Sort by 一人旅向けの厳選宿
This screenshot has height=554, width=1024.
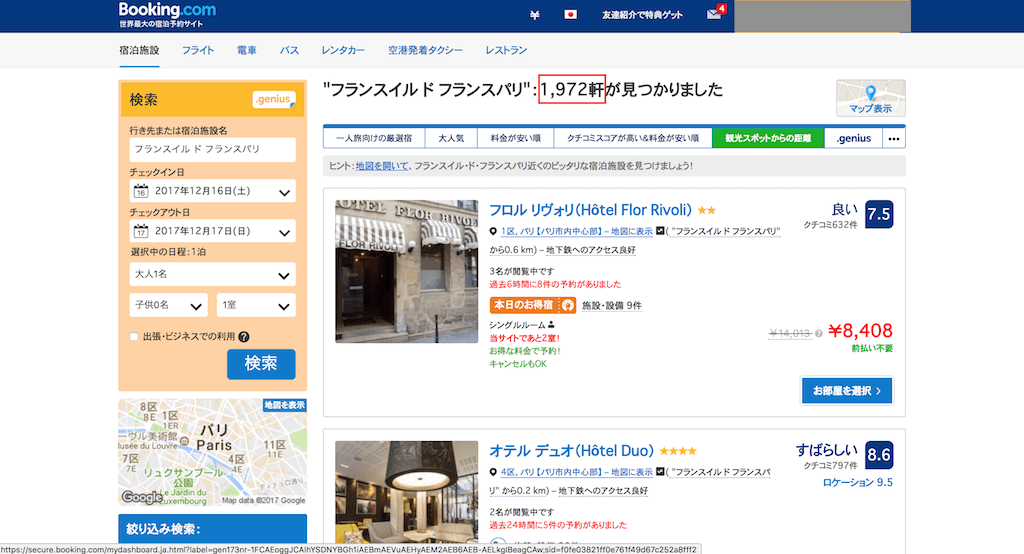[374, 138]
